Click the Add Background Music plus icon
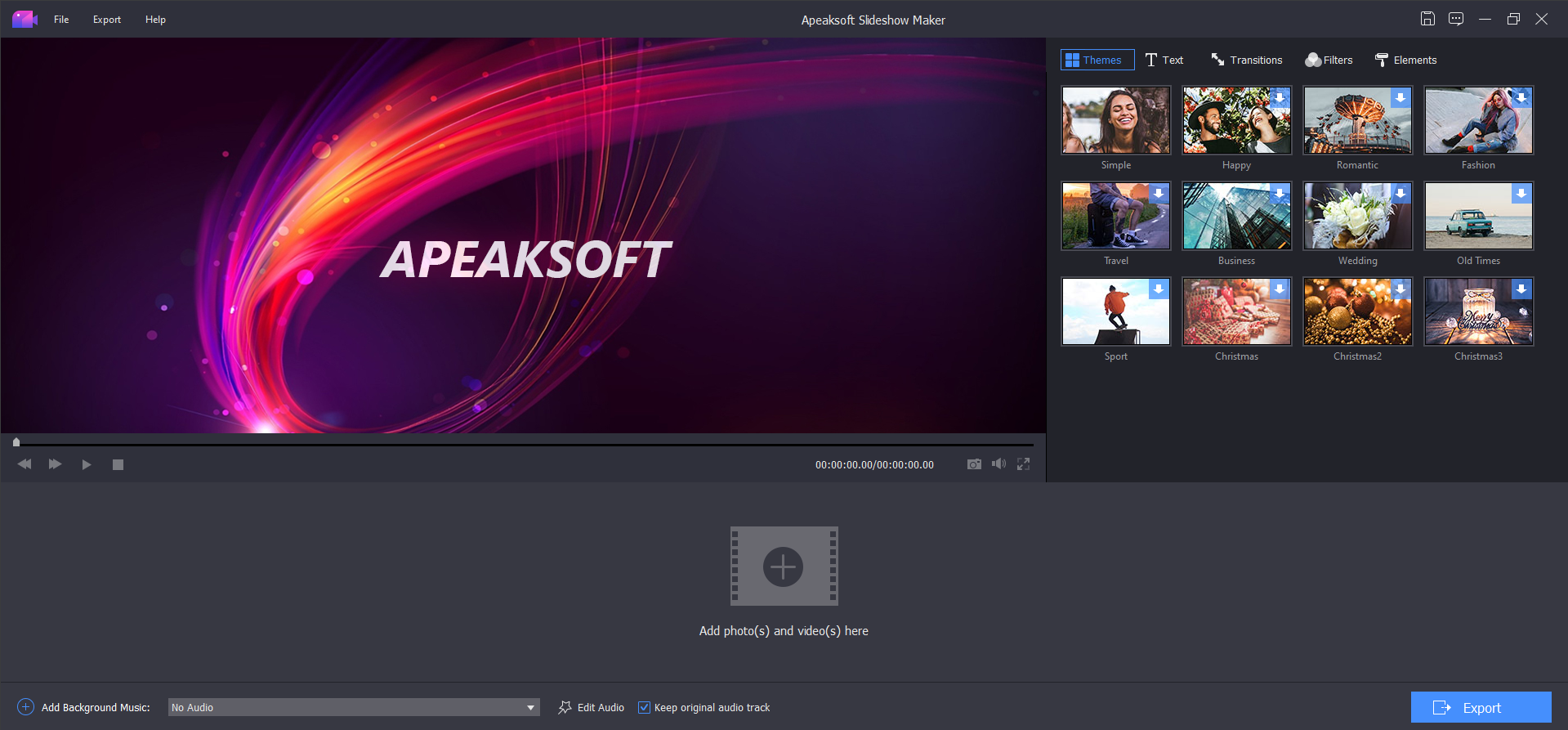 (26, 707)
